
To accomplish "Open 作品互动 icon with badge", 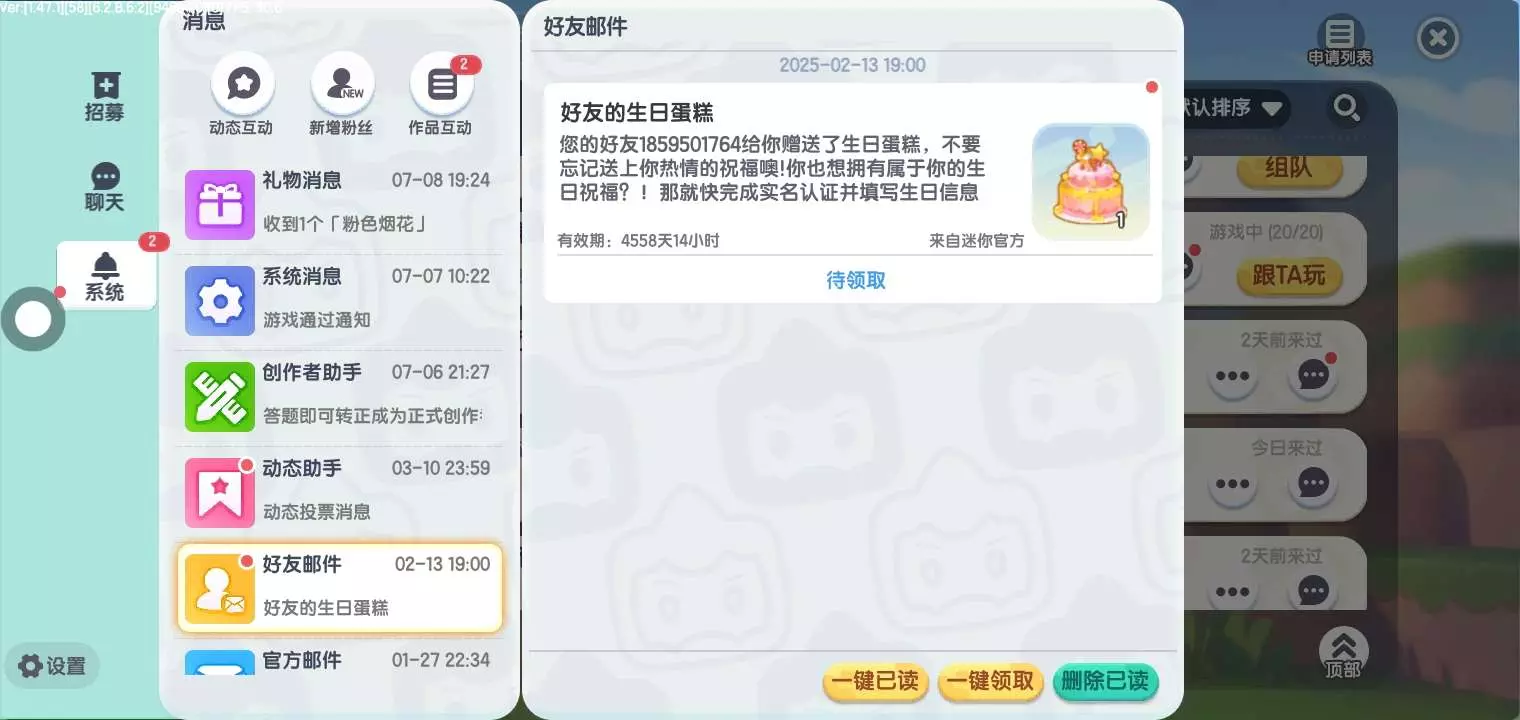I will click(441, 85).
